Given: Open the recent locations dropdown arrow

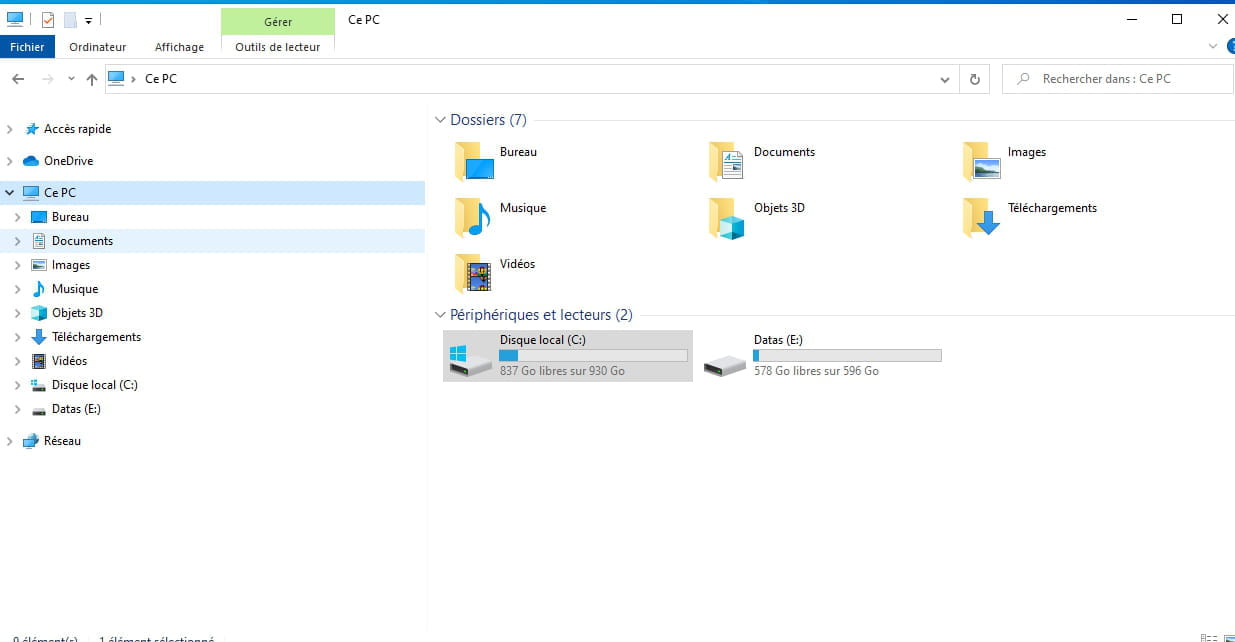Looking at the screenshot, I should pyautogui.click(x=71, y=79).
